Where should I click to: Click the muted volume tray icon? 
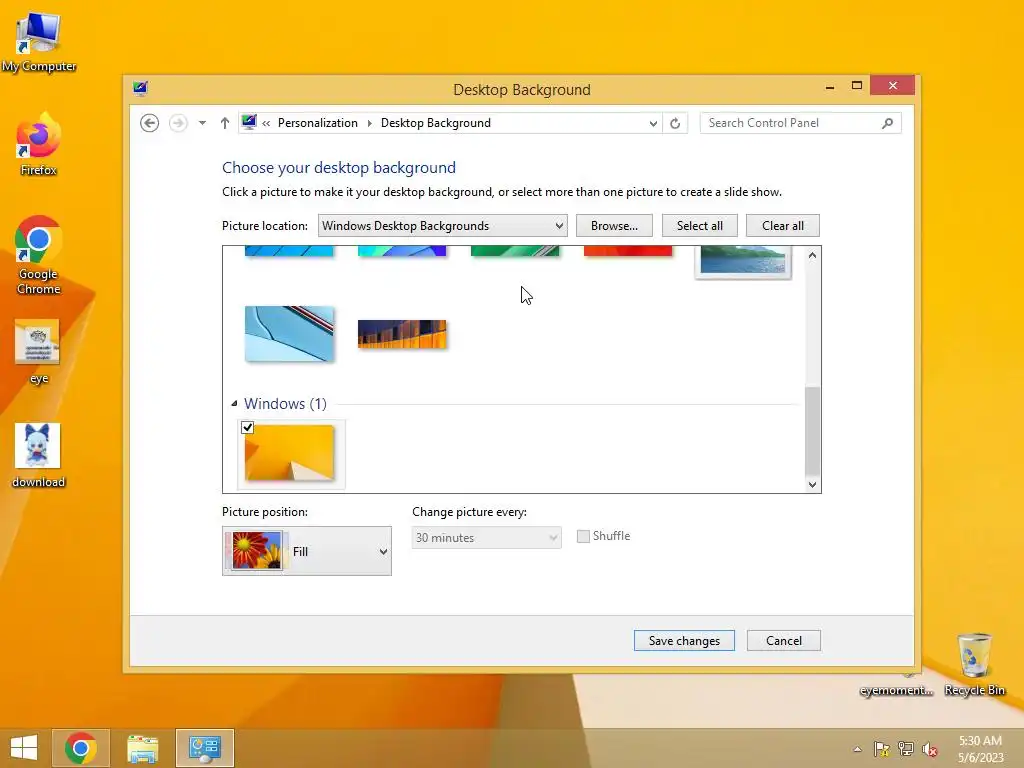(x=930, y=749)
